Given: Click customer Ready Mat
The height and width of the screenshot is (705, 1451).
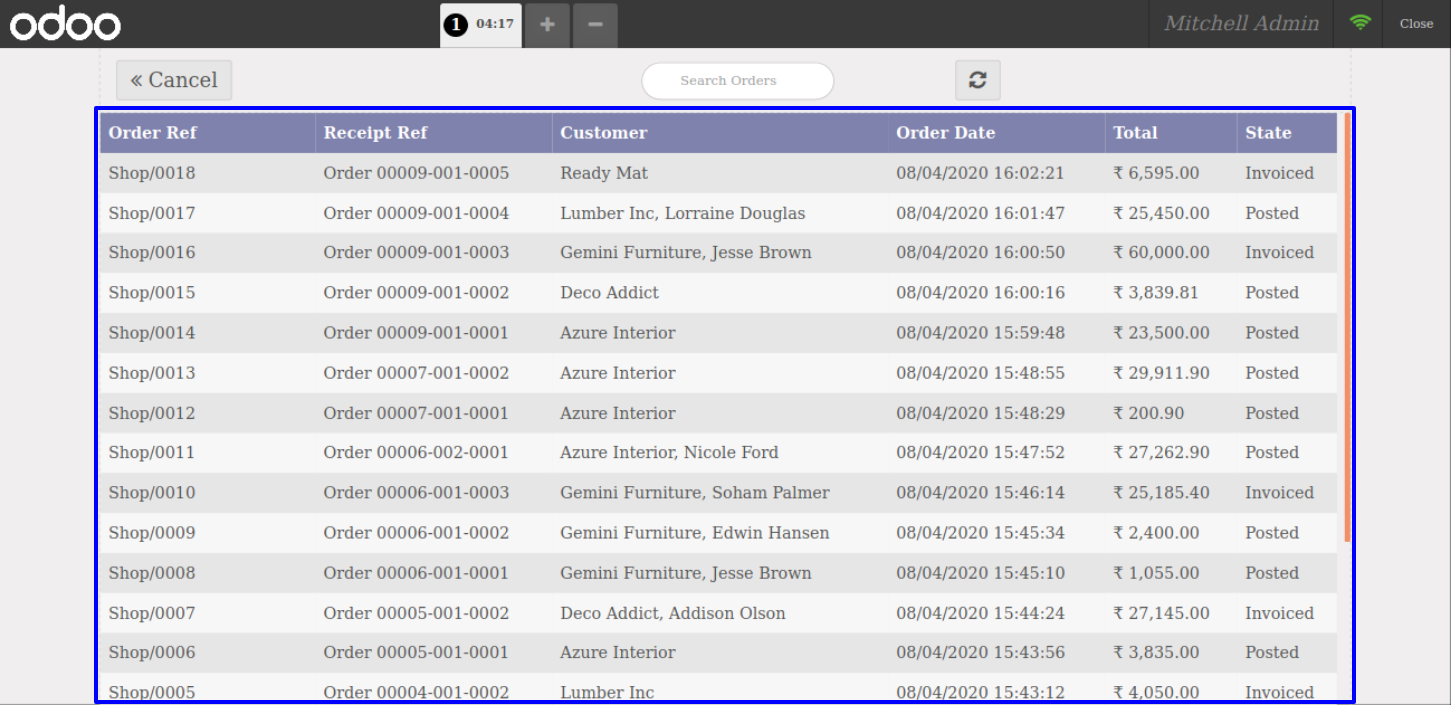Looking at the screenshot, I should tap(604, 173).
